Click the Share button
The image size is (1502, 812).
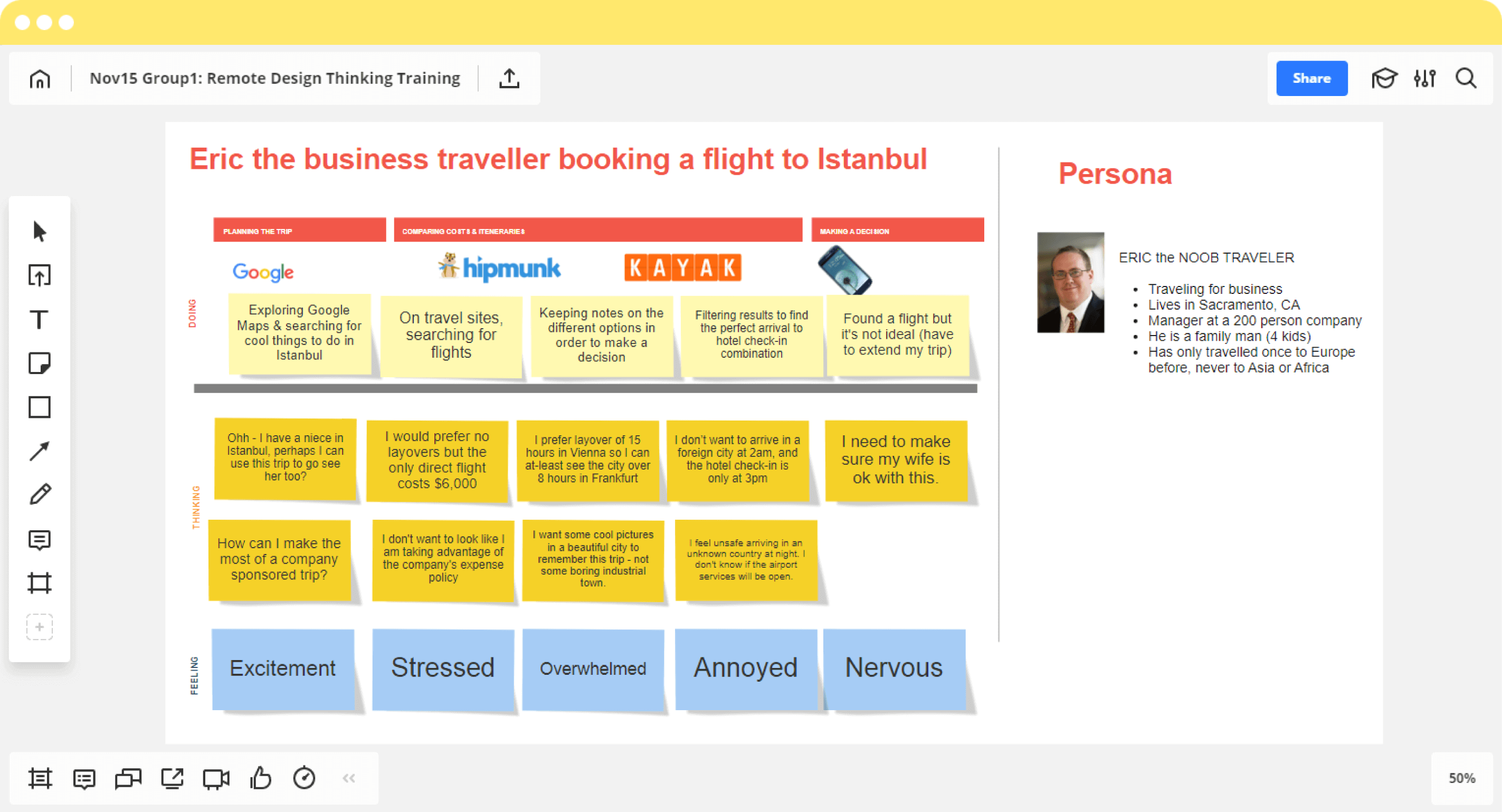1311,78
